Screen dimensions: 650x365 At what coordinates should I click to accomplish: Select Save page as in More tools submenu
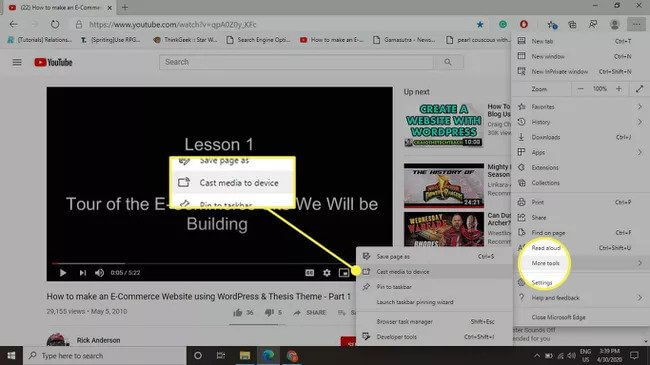click(434, 257)
